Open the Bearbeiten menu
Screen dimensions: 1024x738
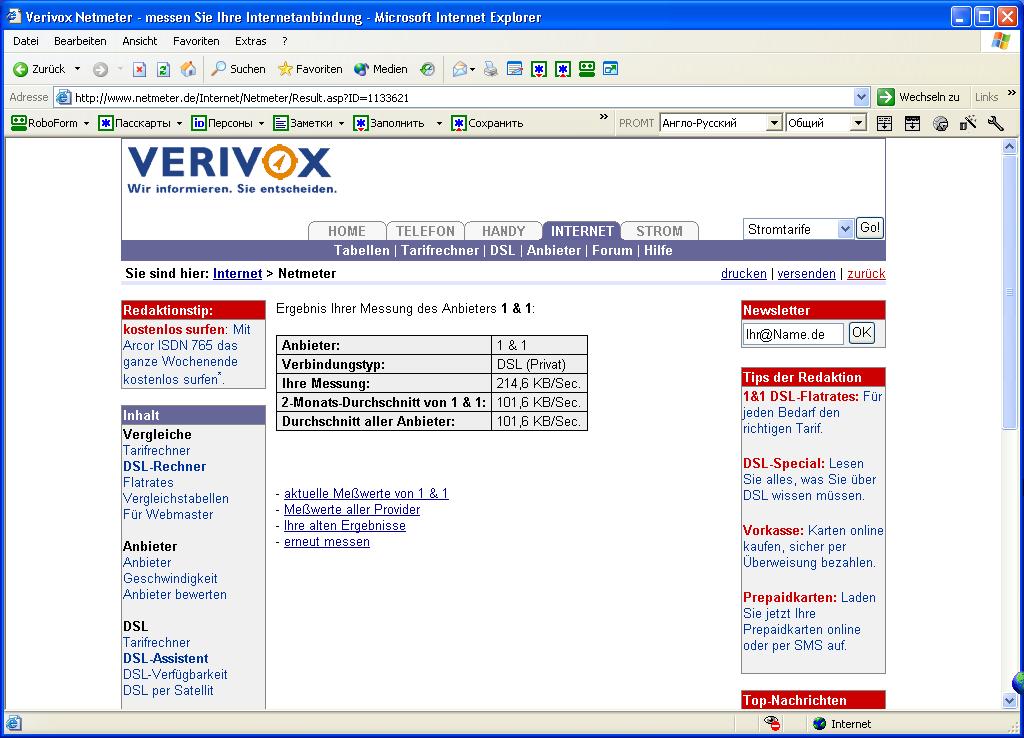pos(80,41)
